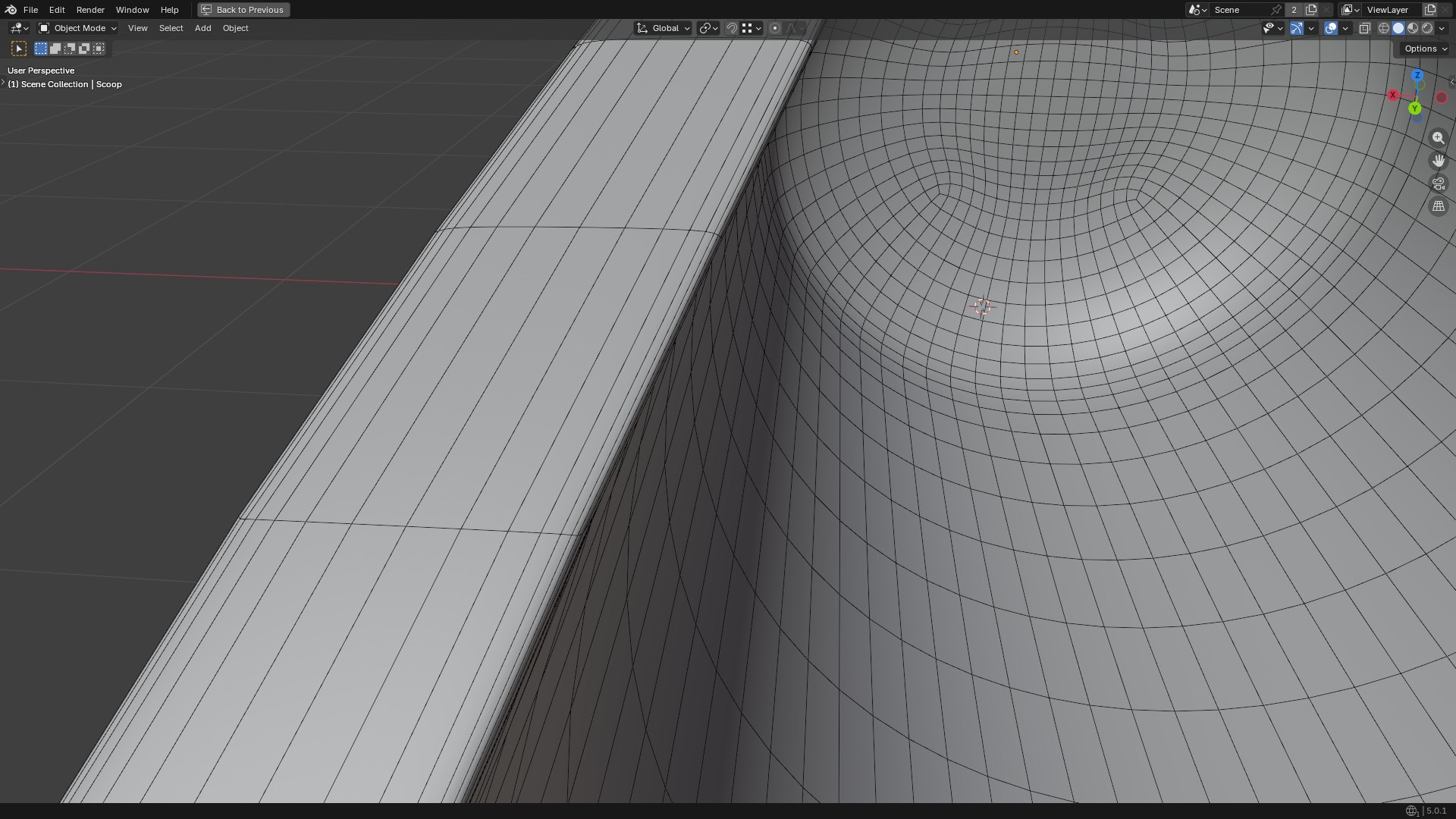Open the transform pivot point dropdown
This screenshot has width=1456, height=819.
[x=708, y=28]
